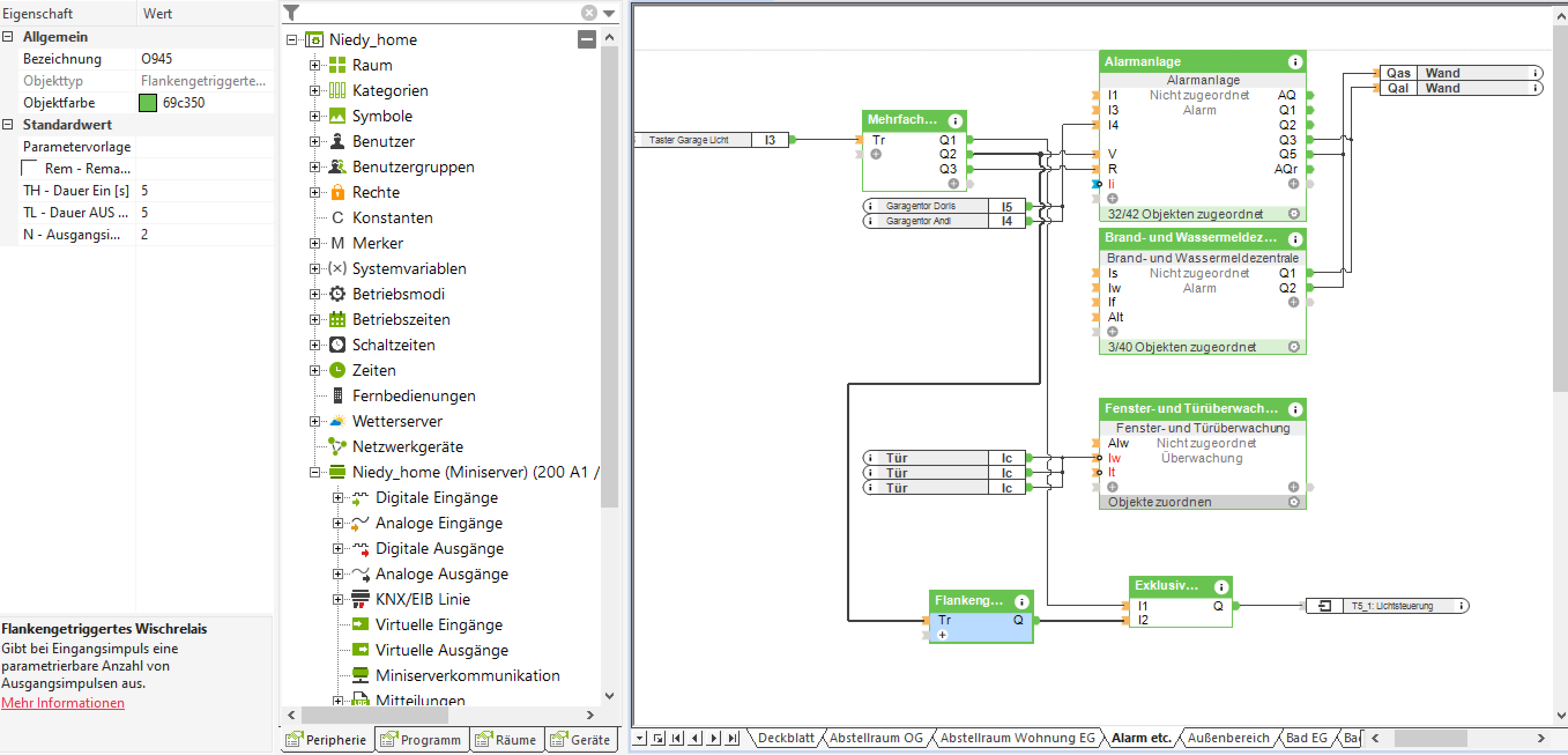Click the Mehrfach block info icon
1568x755 pixels.
tap(955, 121)
